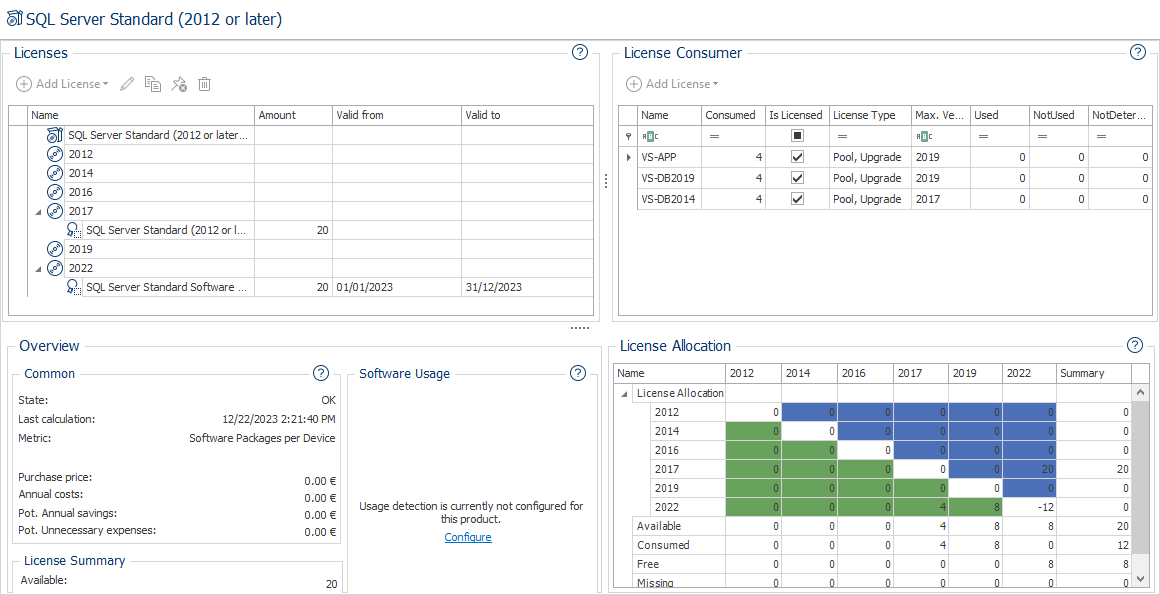Toggle Is Licensed checkbox for VS-DB2019
Screen dimensions: 1160x595
[797, 178]
